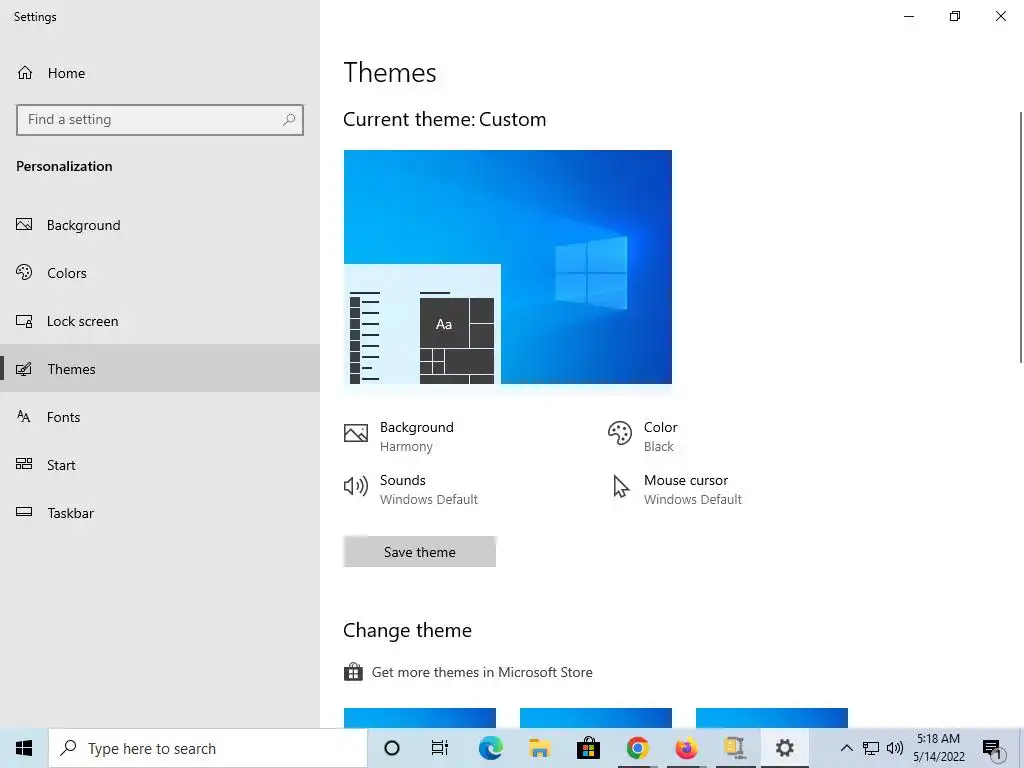Open File Explorer from taskbar
Image resolution: width=1024 pixels, height=768 pixels.
pos(539,748)
